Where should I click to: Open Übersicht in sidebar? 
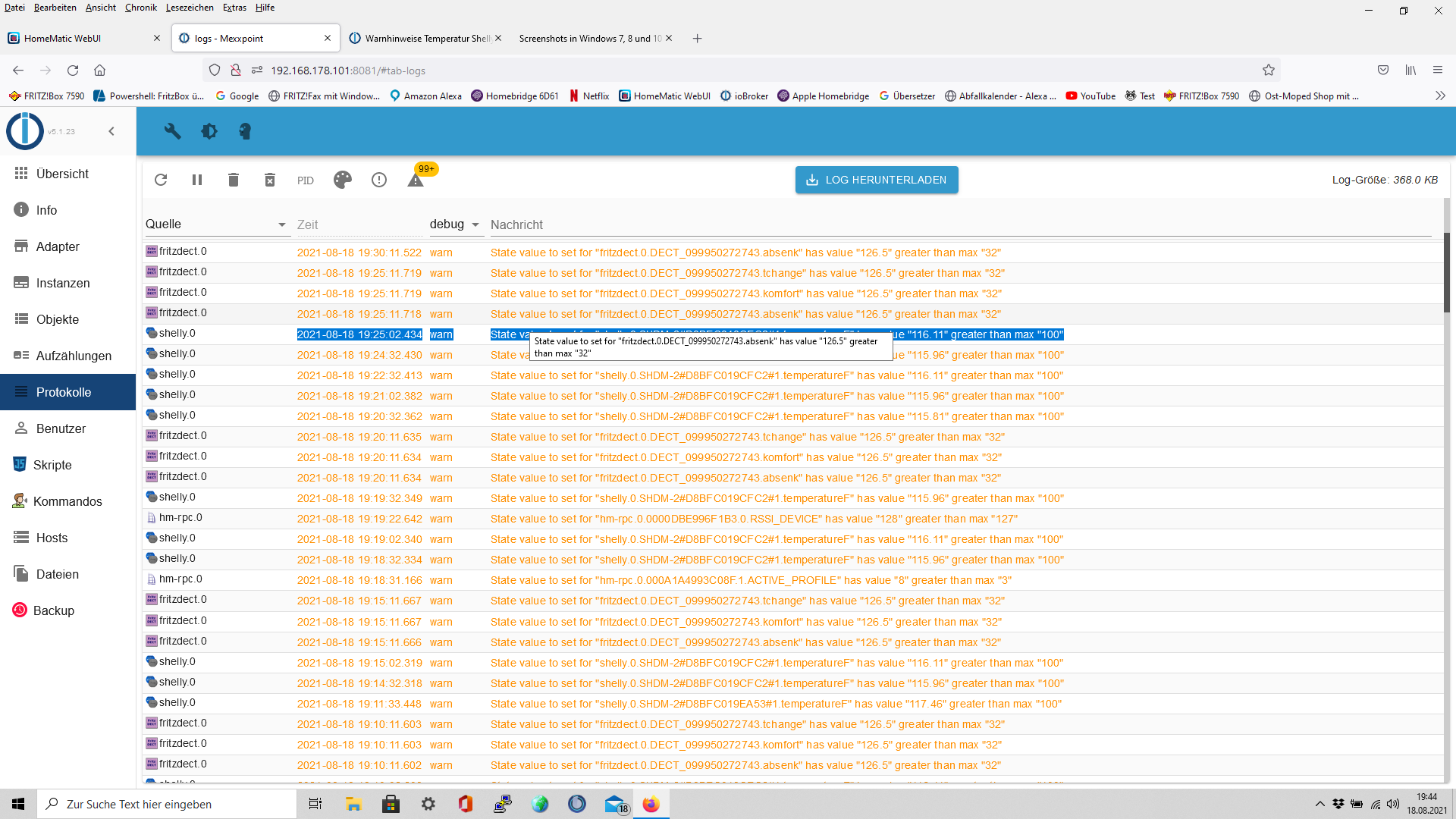point(68,174)
